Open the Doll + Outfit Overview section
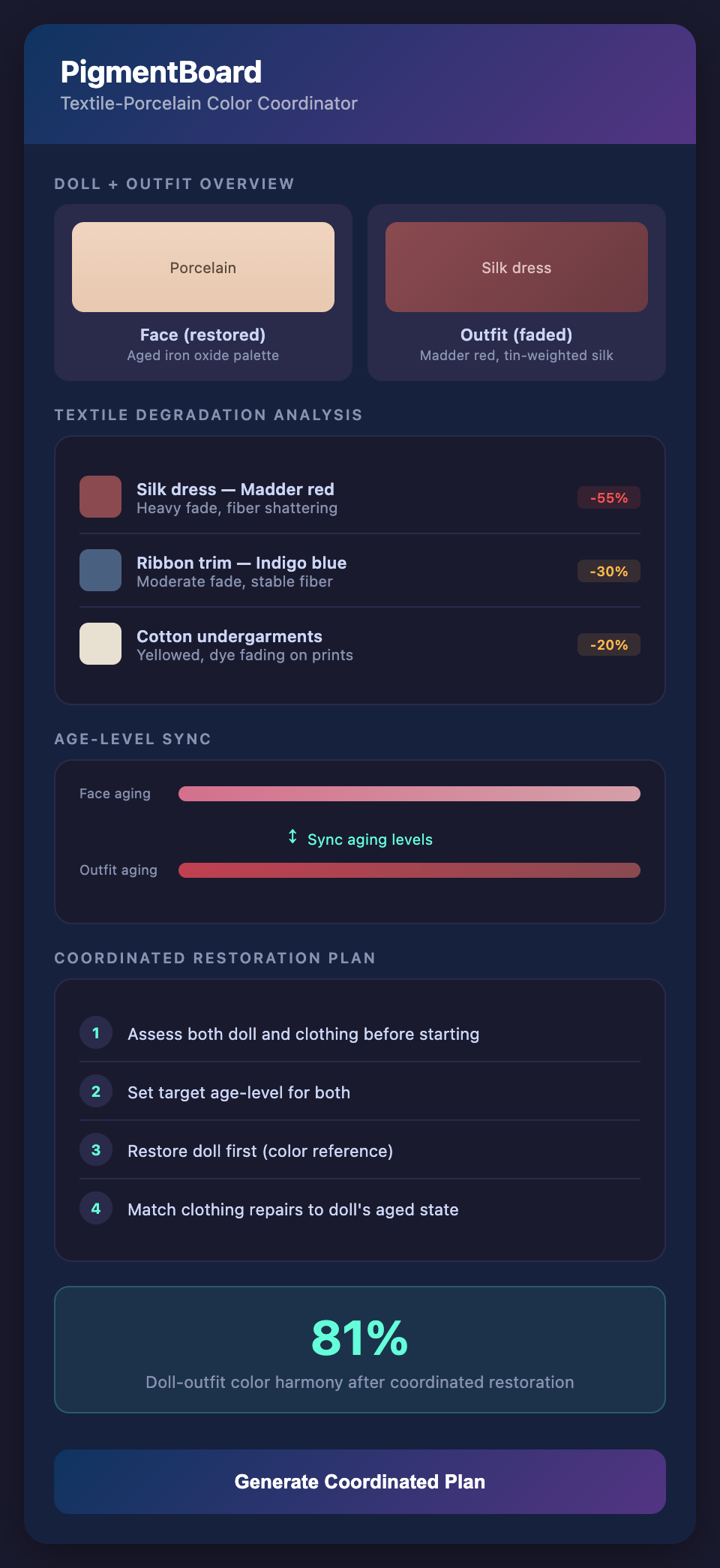The image size is (720, 1568). pyautogui.click(x=173, y=183)
